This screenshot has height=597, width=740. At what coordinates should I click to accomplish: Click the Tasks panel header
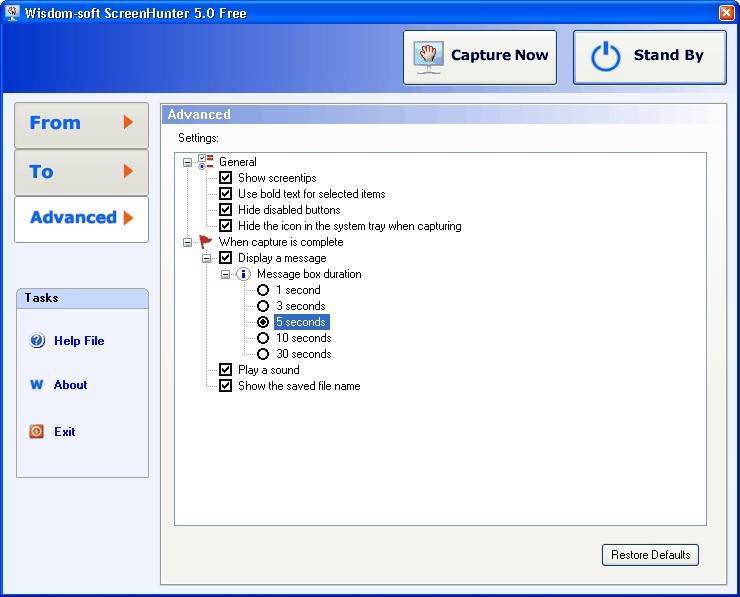click(82, 298)
